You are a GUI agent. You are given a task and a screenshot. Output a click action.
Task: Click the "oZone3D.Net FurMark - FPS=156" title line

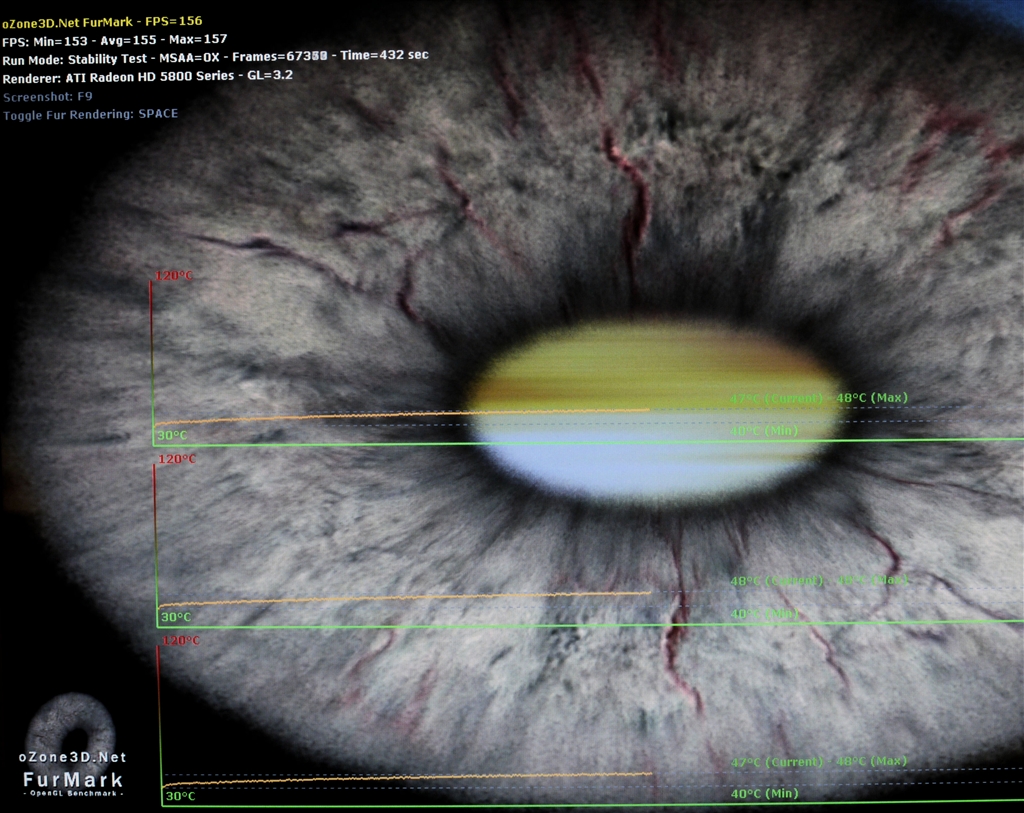click(102, 22)
